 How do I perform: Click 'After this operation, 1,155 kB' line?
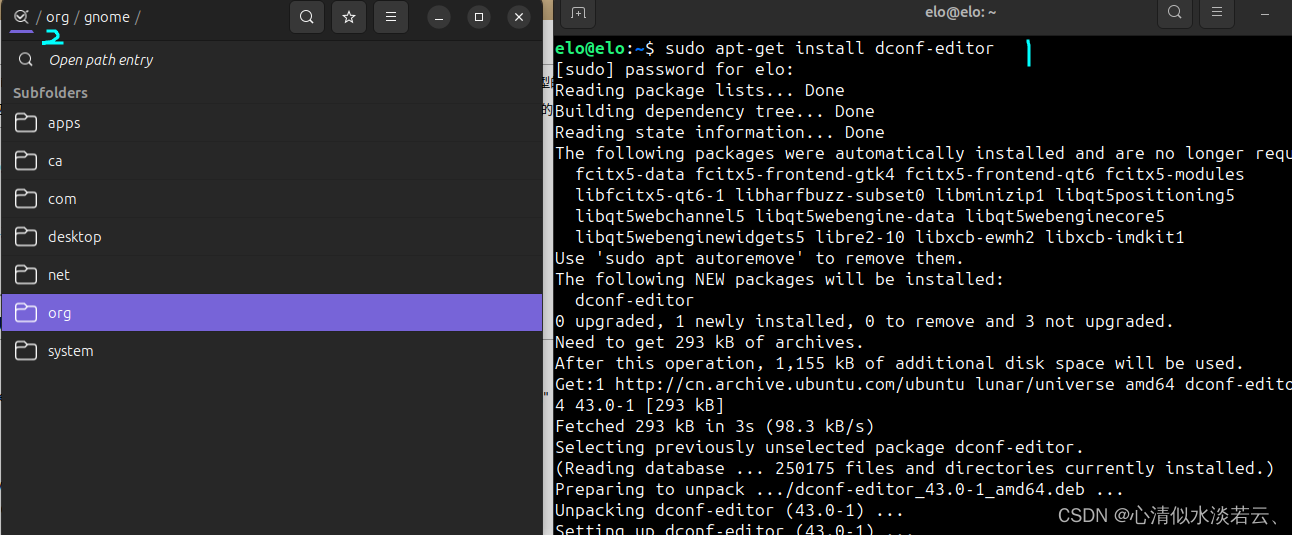point(899,363)
